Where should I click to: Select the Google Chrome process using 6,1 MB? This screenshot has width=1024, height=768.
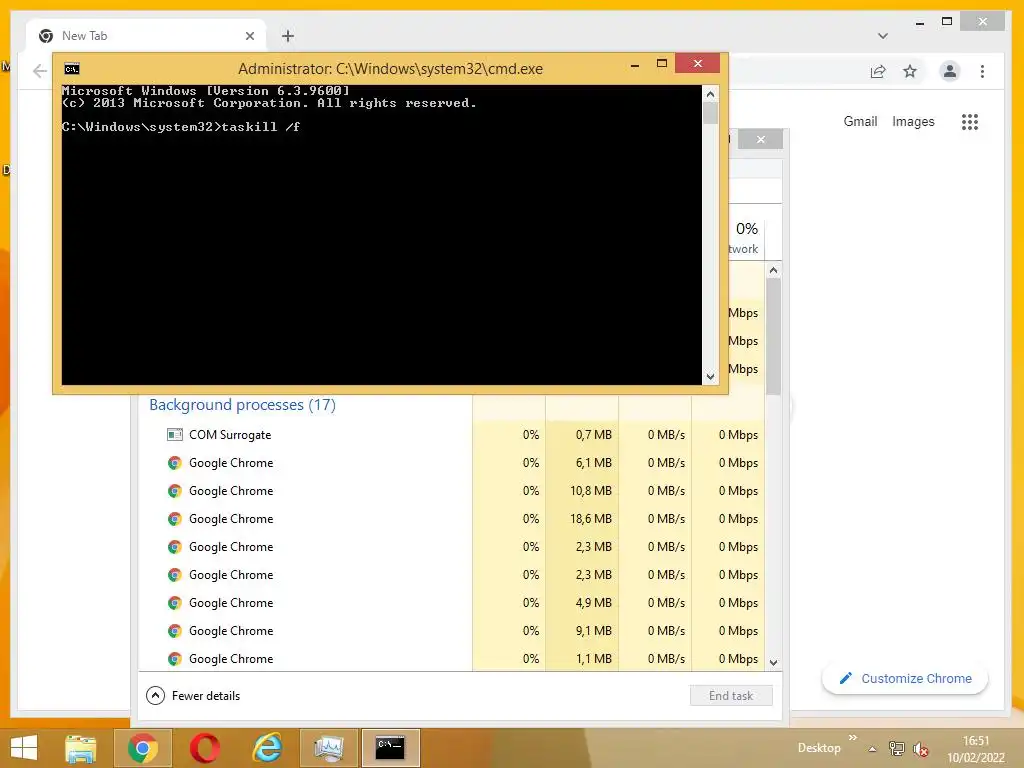(451, 463)
